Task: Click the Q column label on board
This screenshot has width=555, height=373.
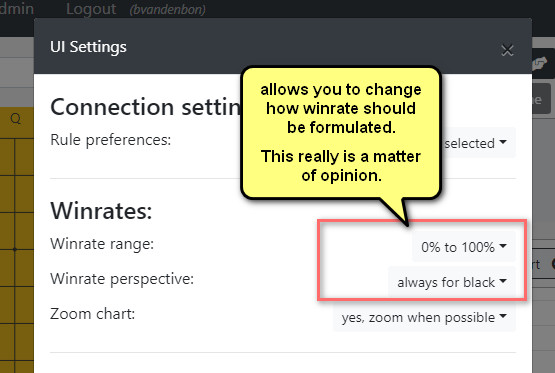Action: click(16, 119)
